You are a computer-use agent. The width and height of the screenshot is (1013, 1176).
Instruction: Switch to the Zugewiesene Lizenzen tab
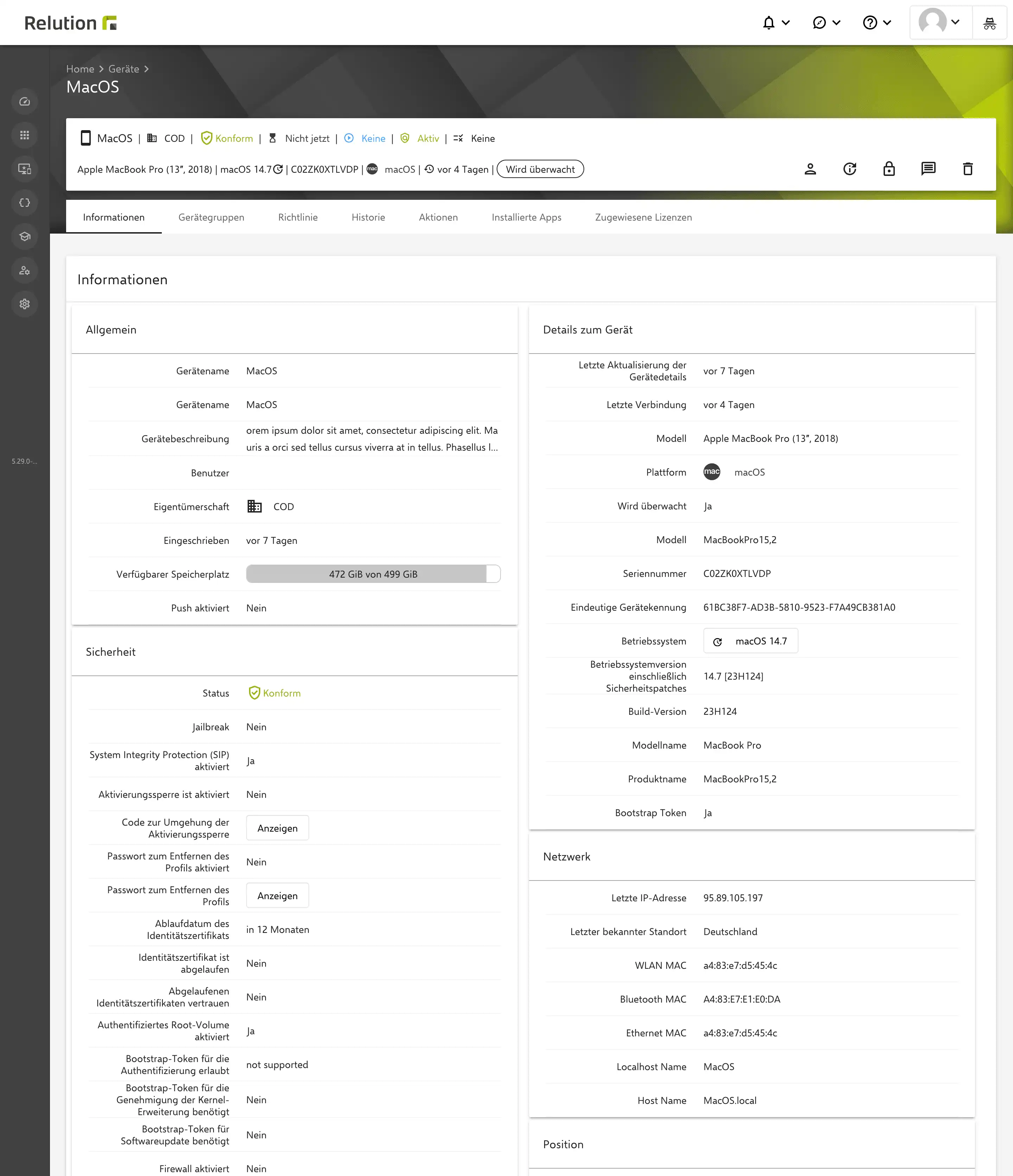644,217
